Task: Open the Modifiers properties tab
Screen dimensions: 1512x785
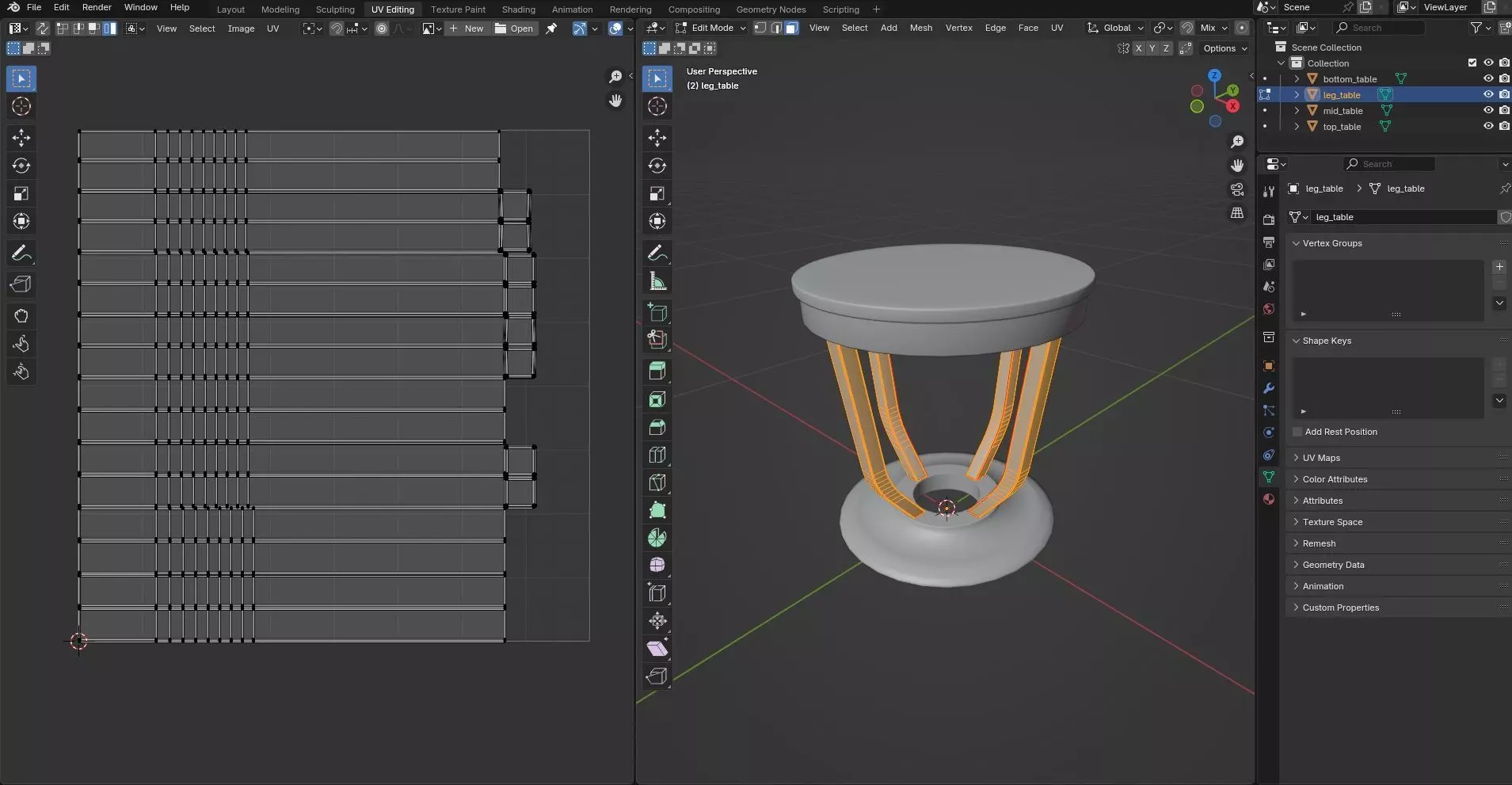Action: (1269, 388)
